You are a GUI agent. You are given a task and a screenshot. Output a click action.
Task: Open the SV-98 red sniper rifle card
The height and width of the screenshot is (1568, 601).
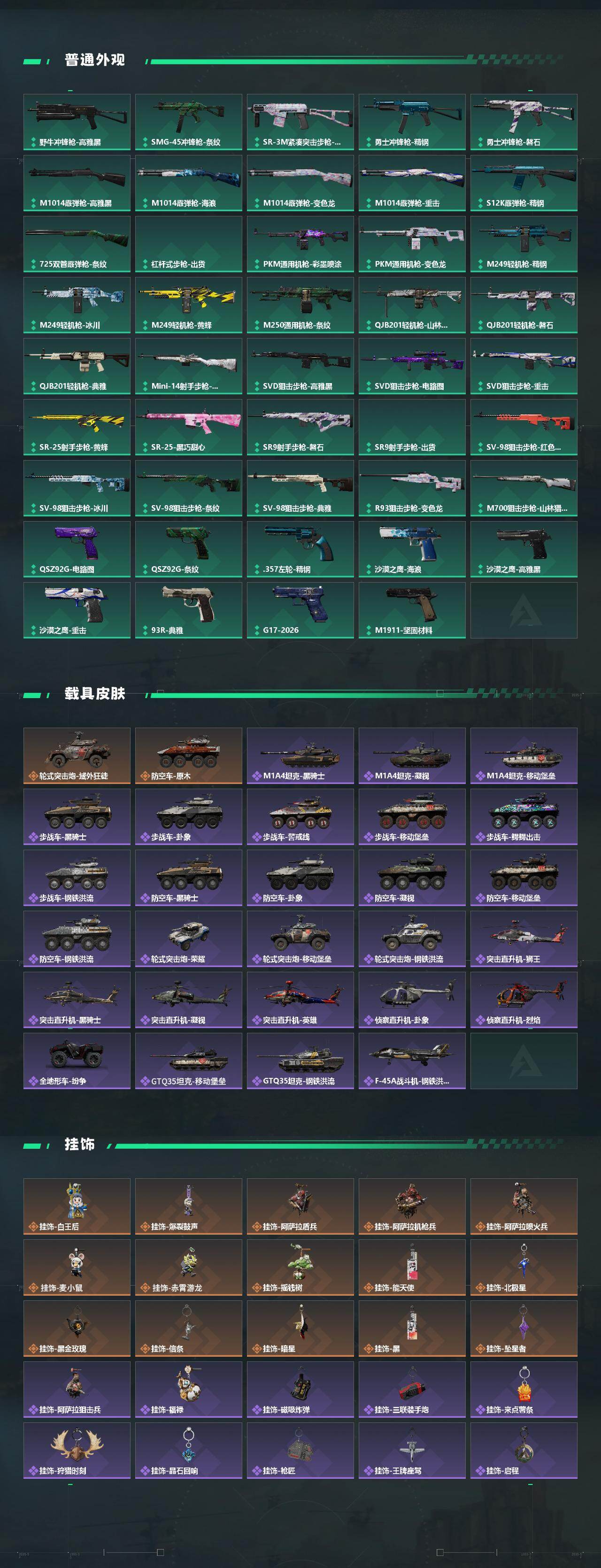click(x=524, y=427)
